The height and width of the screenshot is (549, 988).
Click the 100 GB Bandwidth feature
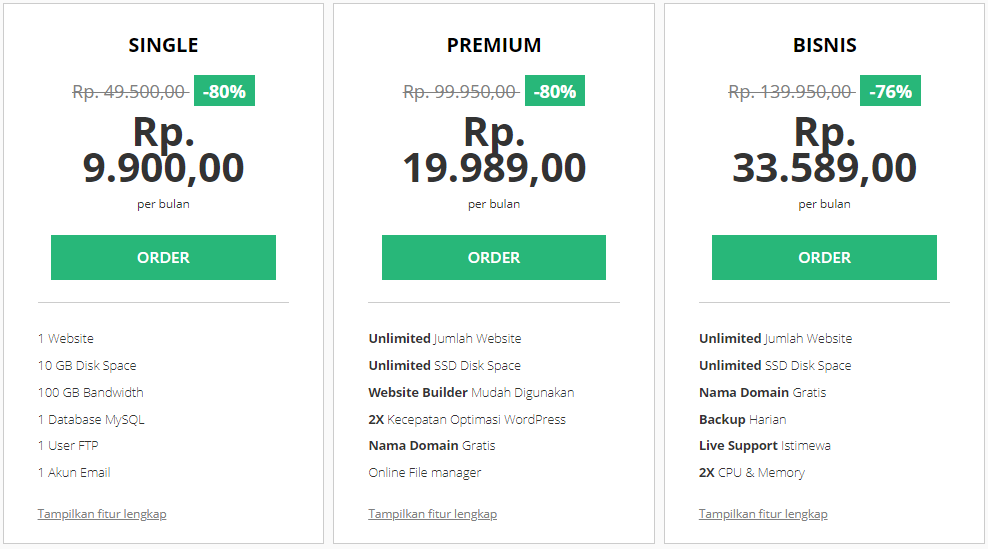point(91,392)
